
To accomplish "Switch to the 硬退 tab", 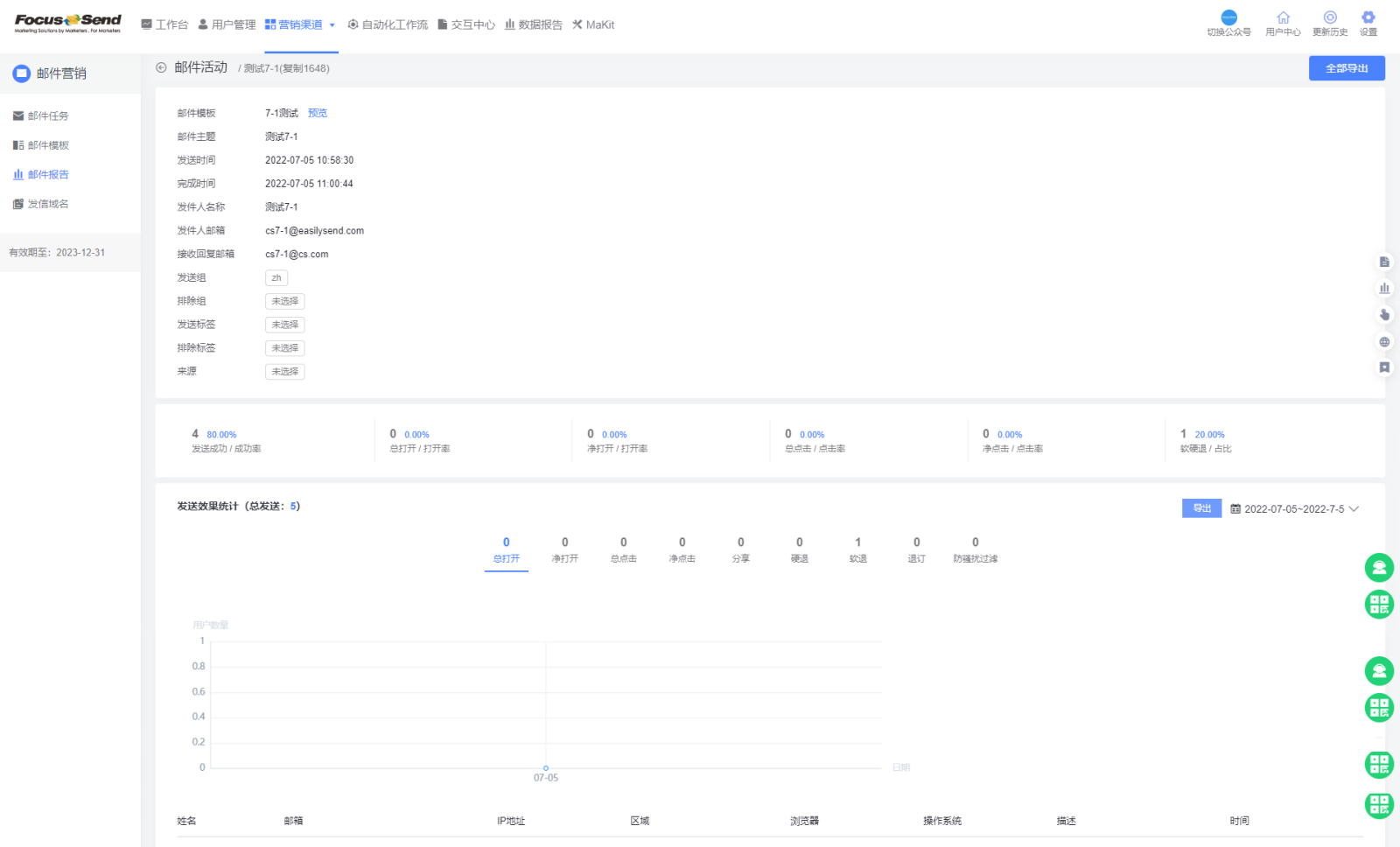I will (800, 550).
